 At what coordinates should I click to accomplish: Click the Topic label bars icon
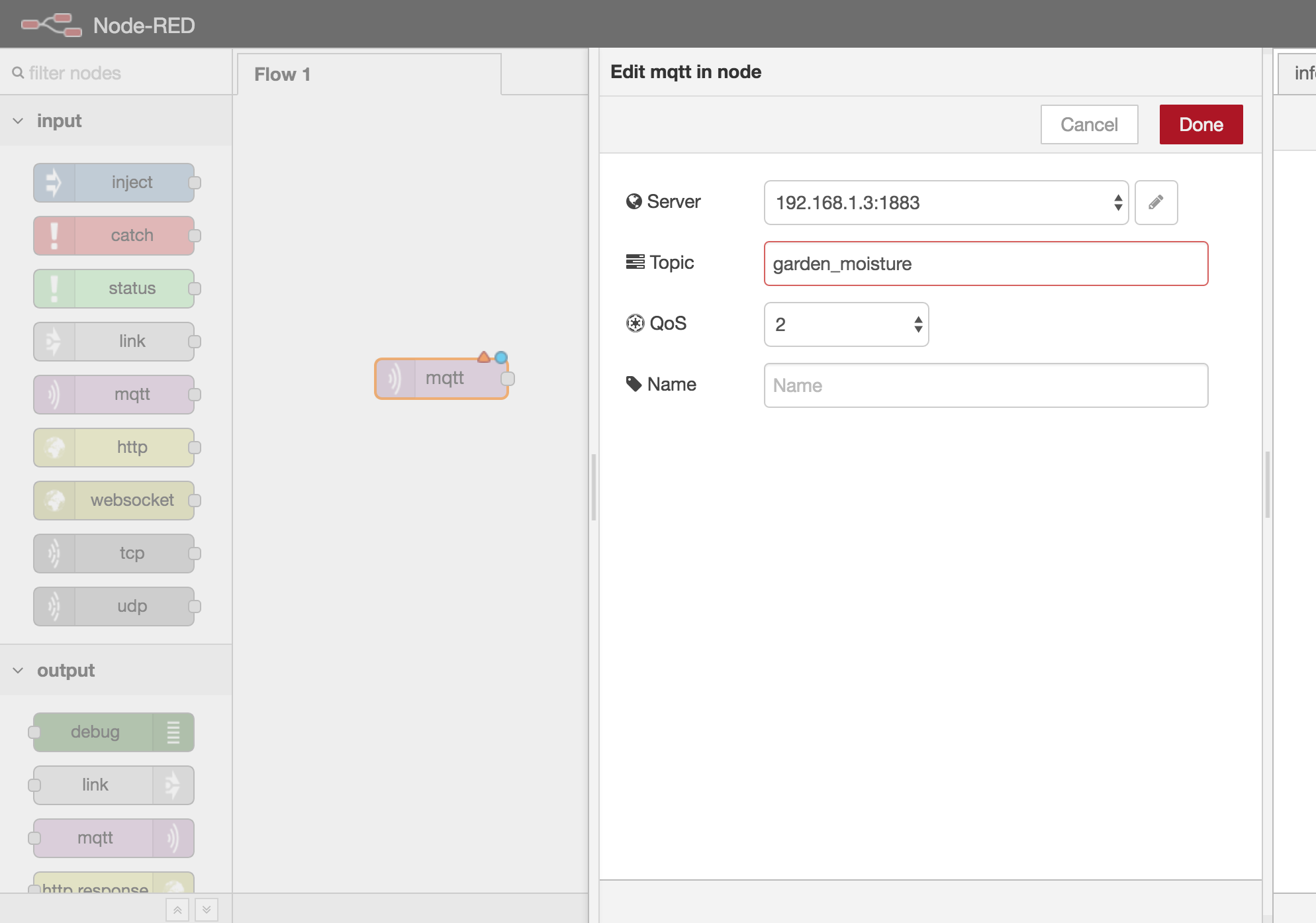[x=635, y=262]
